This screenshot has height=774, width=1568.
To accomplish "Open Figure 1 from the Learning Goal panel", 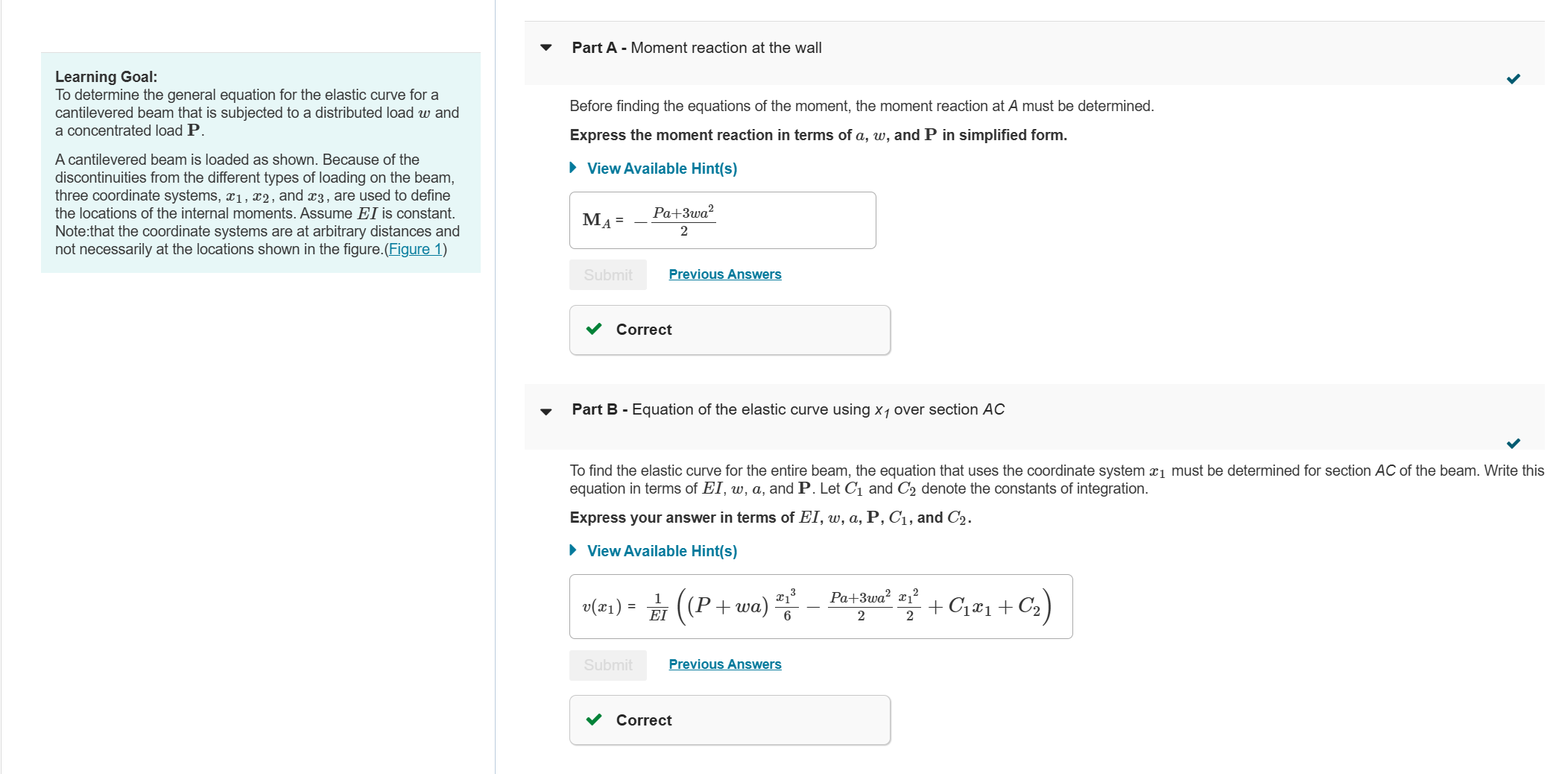I will click(415, 248).
